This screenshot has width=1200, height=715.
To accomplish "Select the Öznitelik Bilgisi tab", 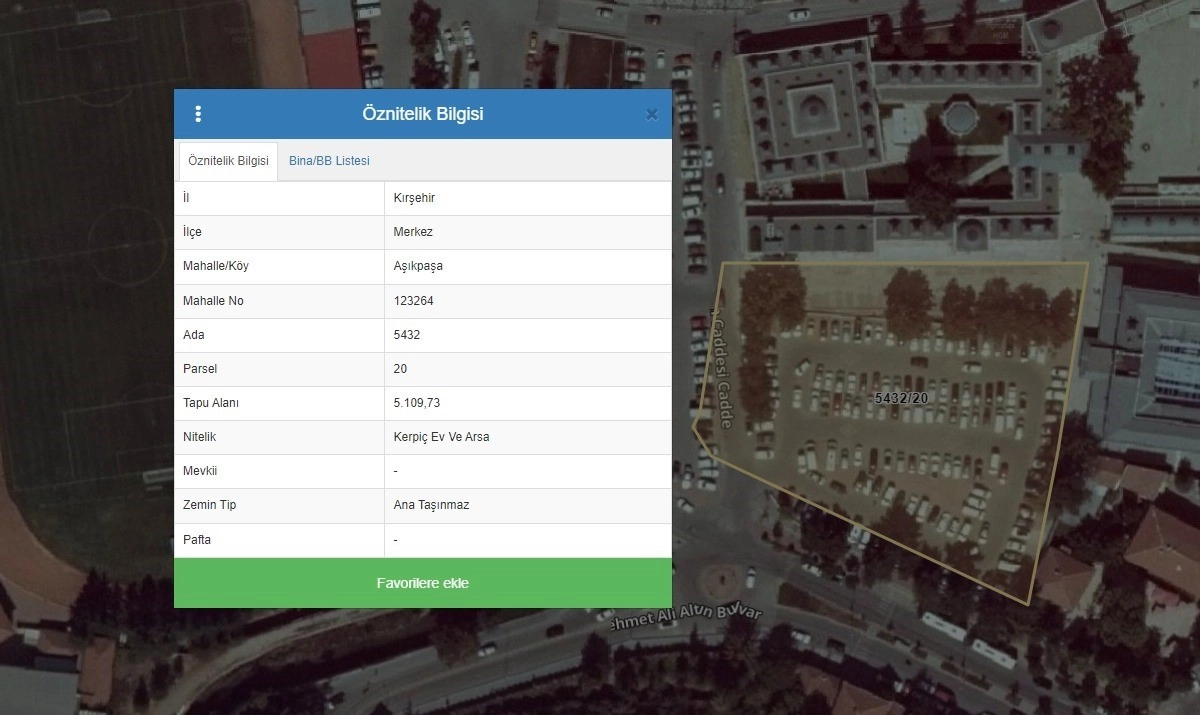I will tap(228, 161).
